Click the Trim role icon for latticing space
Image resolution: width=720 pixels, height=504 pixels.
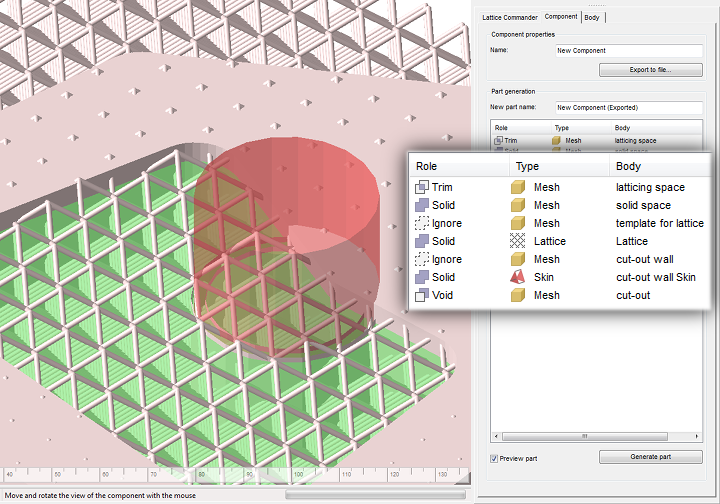pos(422,187)
